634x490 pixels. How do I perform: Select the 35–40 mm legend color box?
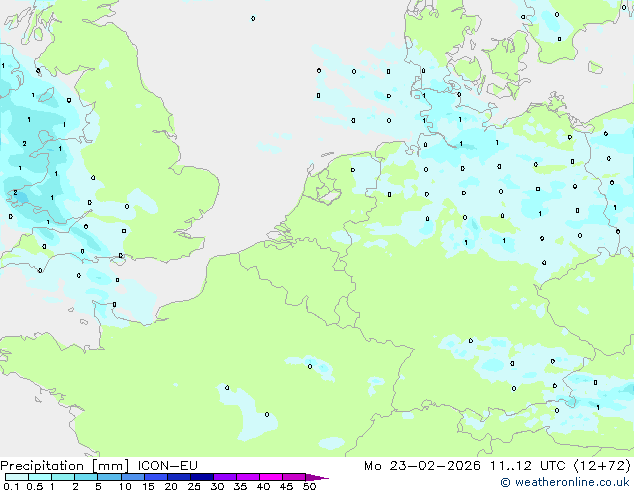coord(247,477)
